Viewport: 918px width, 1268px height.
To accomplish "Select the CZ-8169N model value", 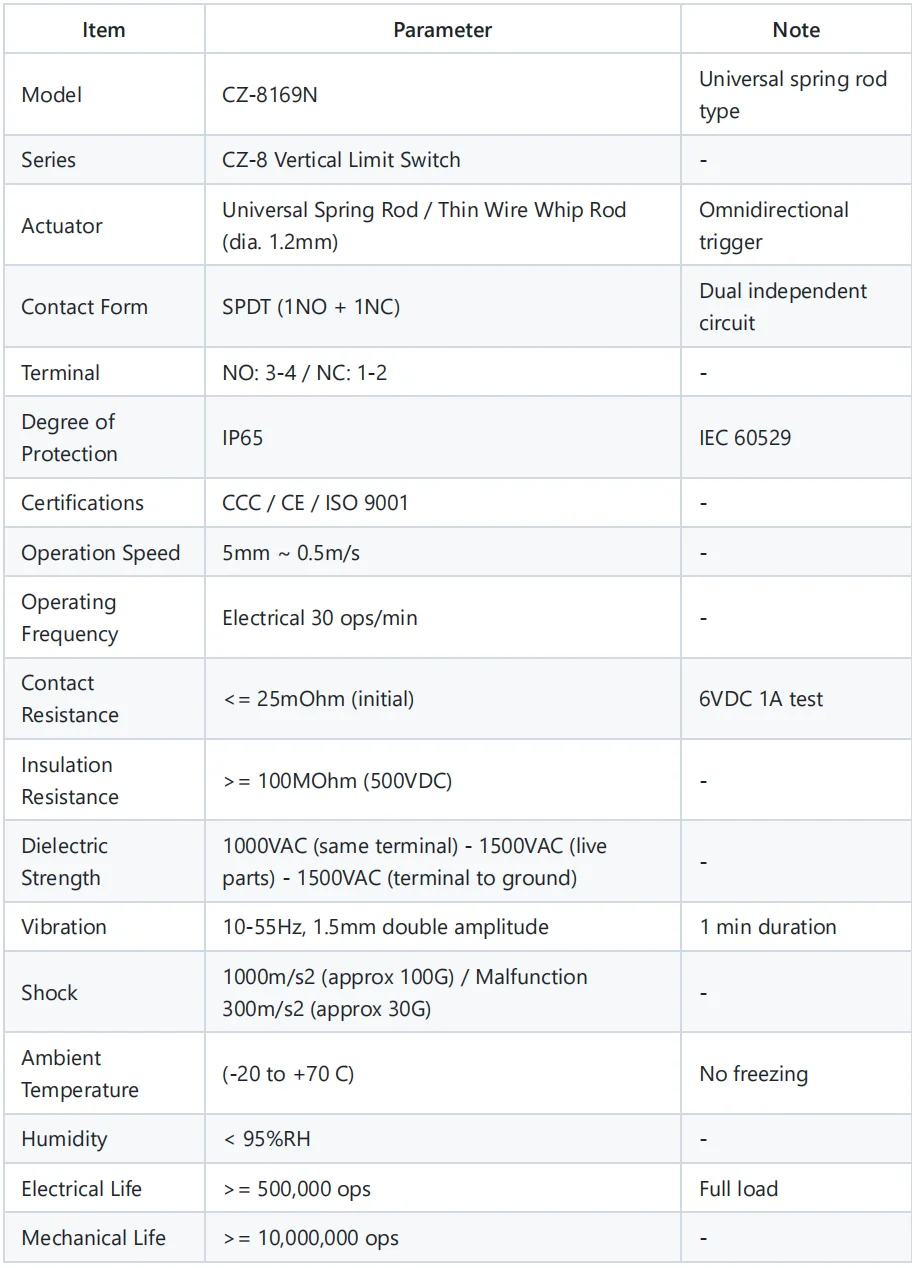I will (x=270, y=95).
